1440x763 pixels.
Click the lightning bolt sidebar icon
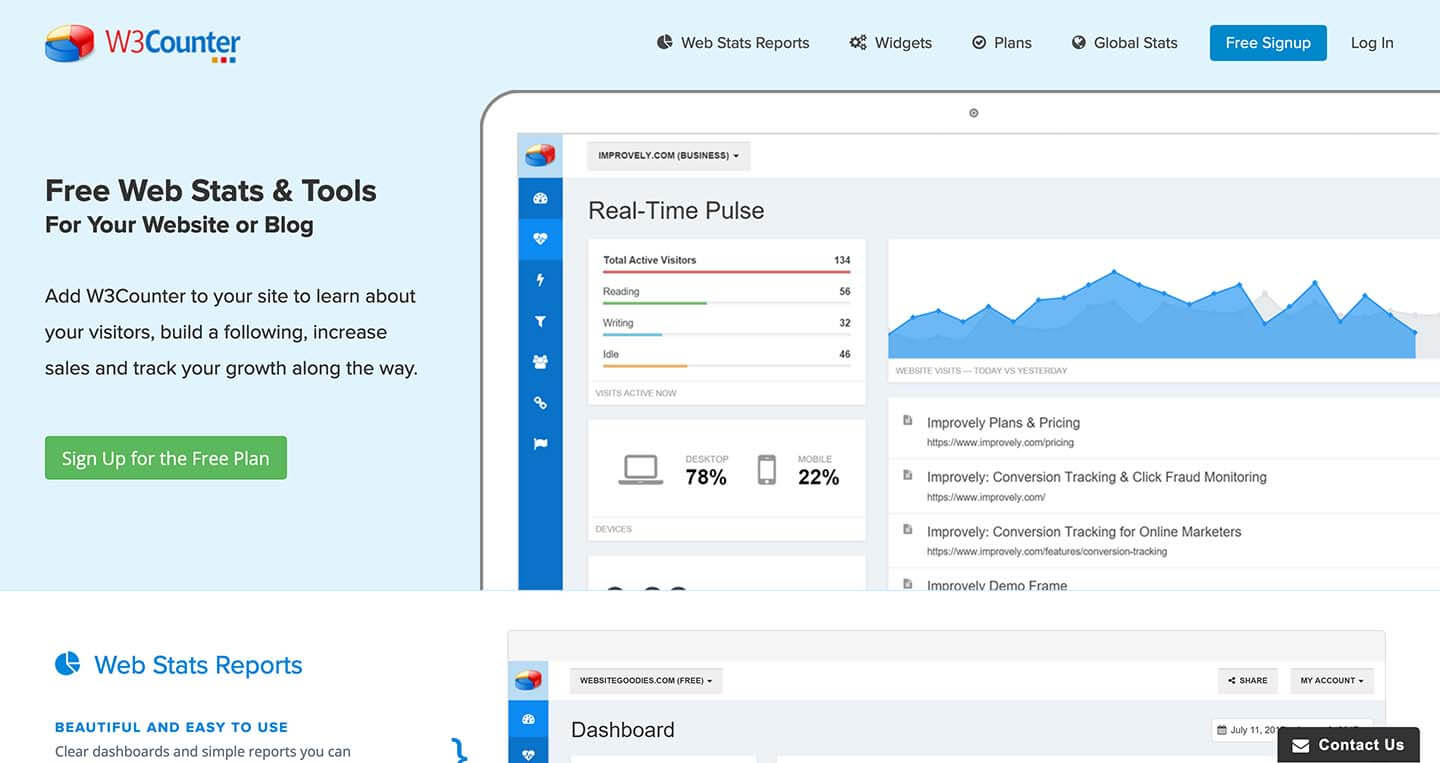pos(541,280)
